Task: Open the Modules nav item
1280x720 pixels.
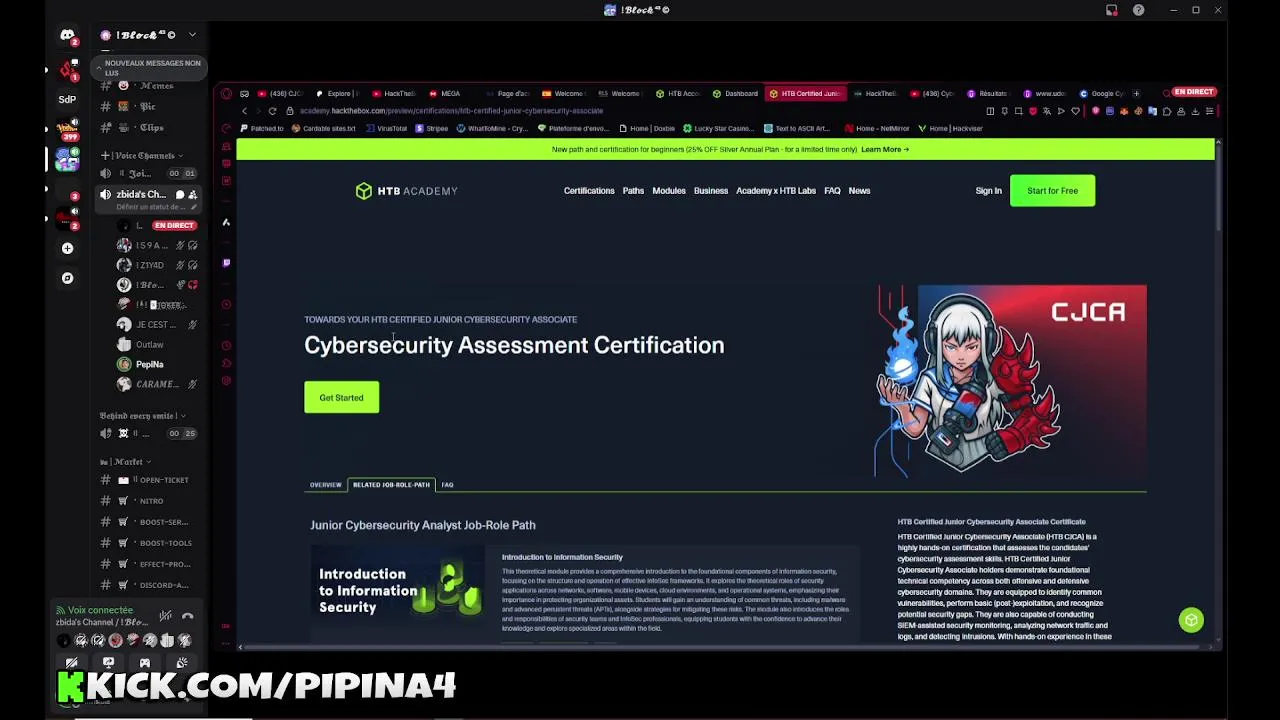Action: [669, 191]
